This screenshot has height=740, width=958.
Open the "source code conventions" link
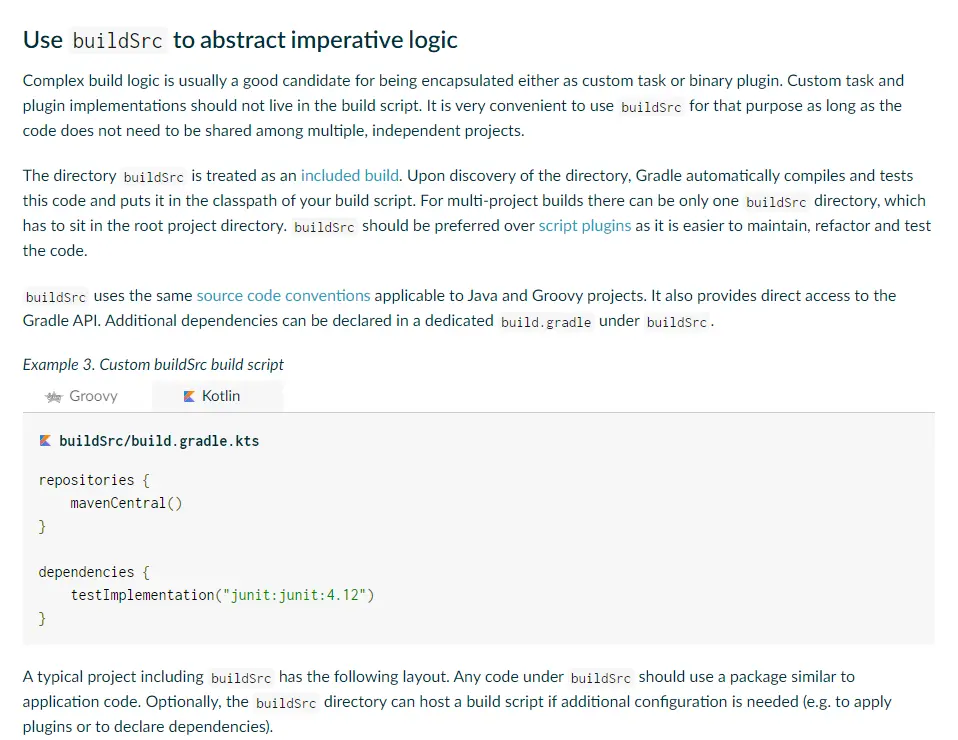[x=283, y=296]
